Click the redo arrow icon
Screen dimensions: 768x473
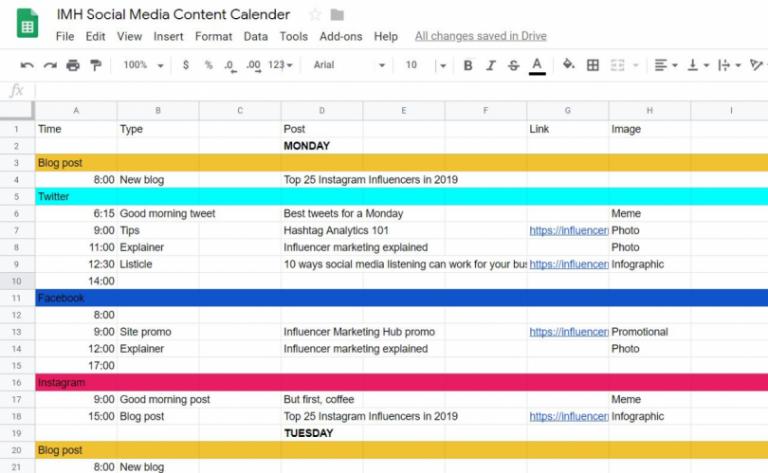click(50, 65)
